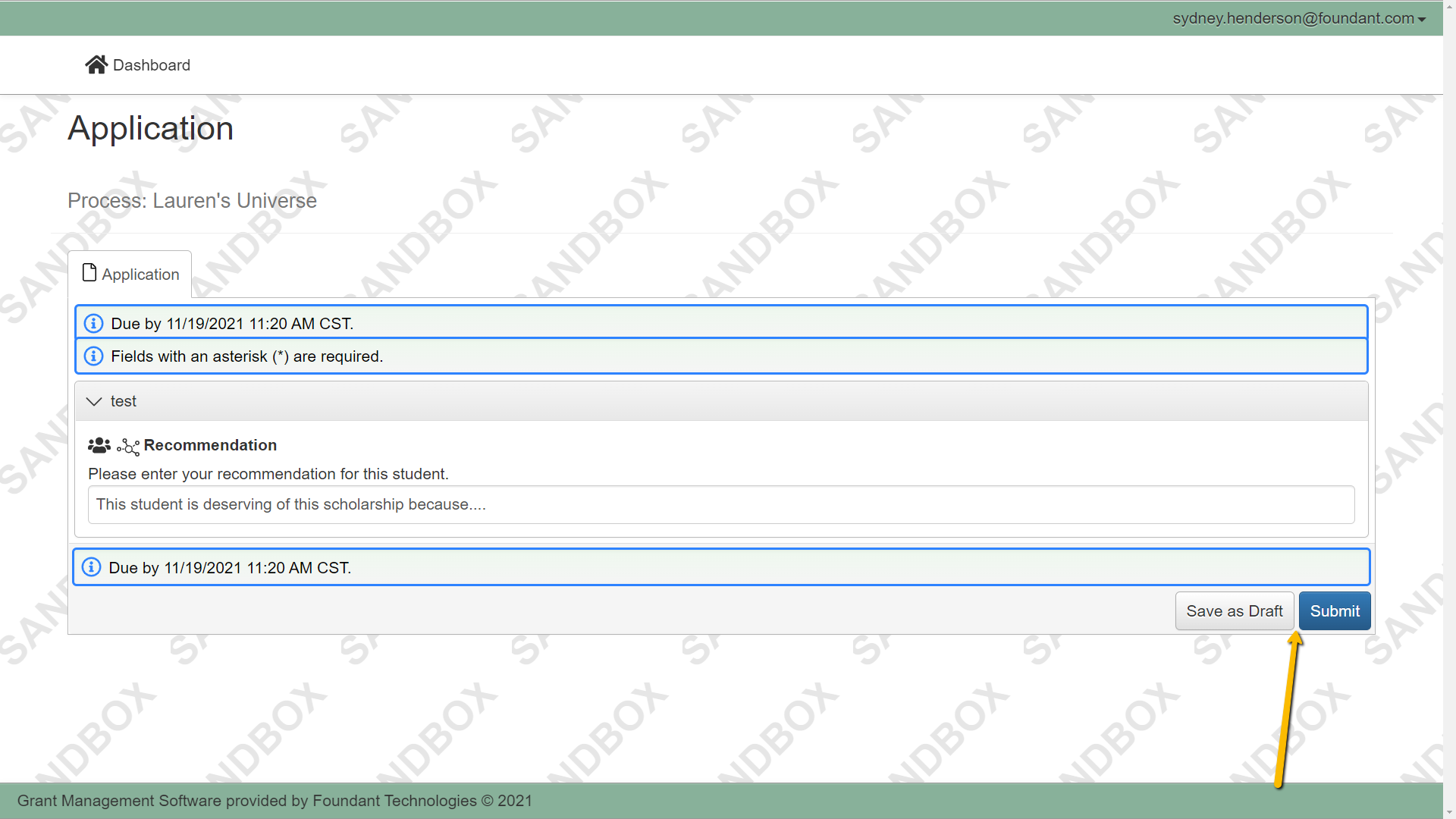Select the Application tab
Image resolution: width=1456 pixels, height=819 pixels.
[x=130, y=274]
